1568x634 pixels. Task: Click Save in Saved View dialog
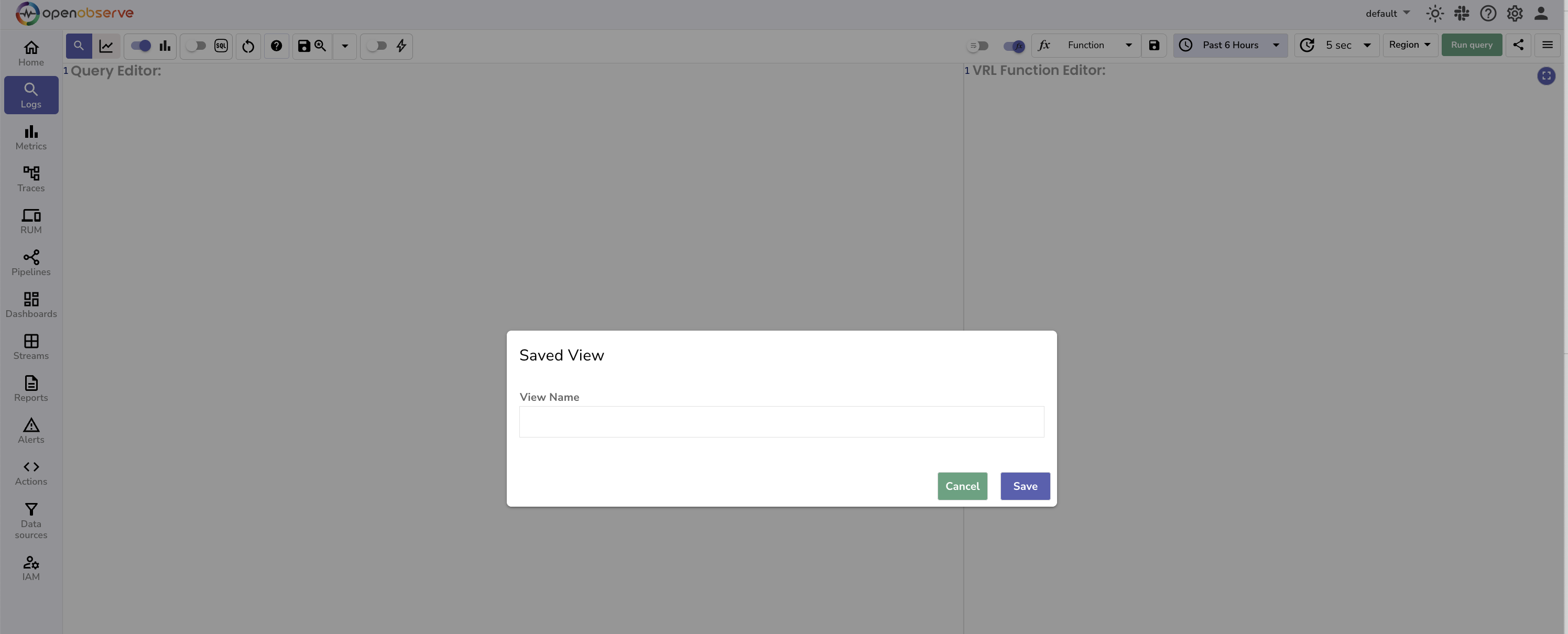coord(1025,486)
